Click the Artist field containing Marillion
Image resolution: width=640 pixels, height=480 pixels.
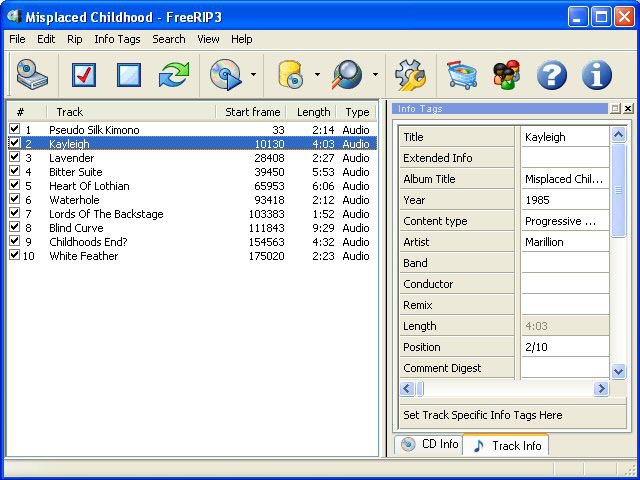point(564,242)
